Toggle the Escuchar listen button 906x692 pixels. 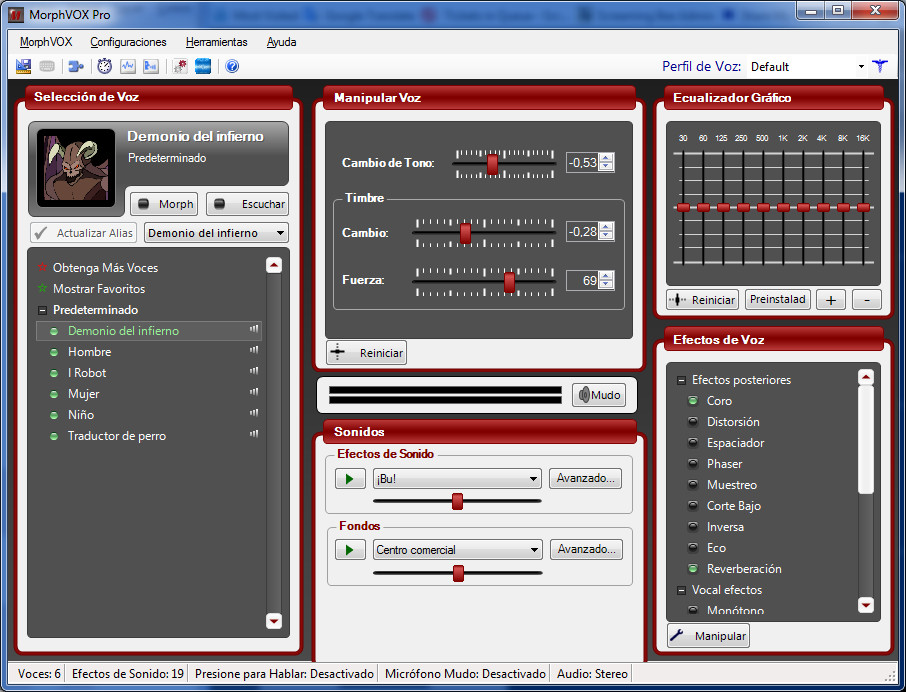[x=247, y=204]
